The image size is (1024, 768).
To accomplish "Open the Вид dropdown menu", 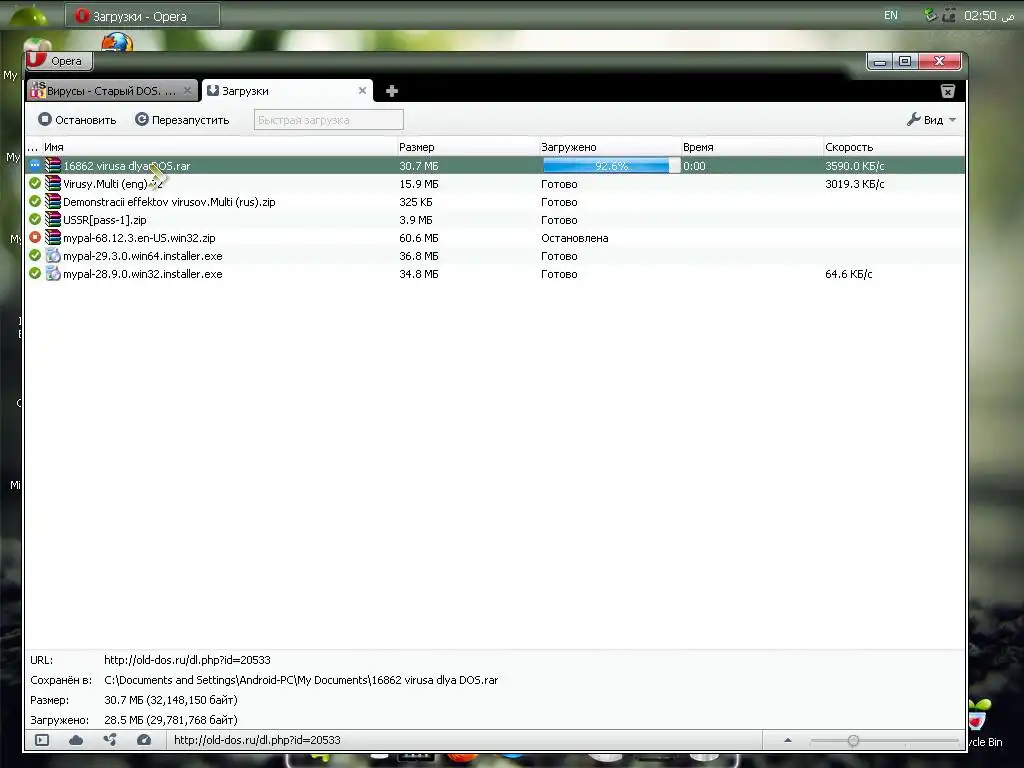I will click(x=931, y=120).
